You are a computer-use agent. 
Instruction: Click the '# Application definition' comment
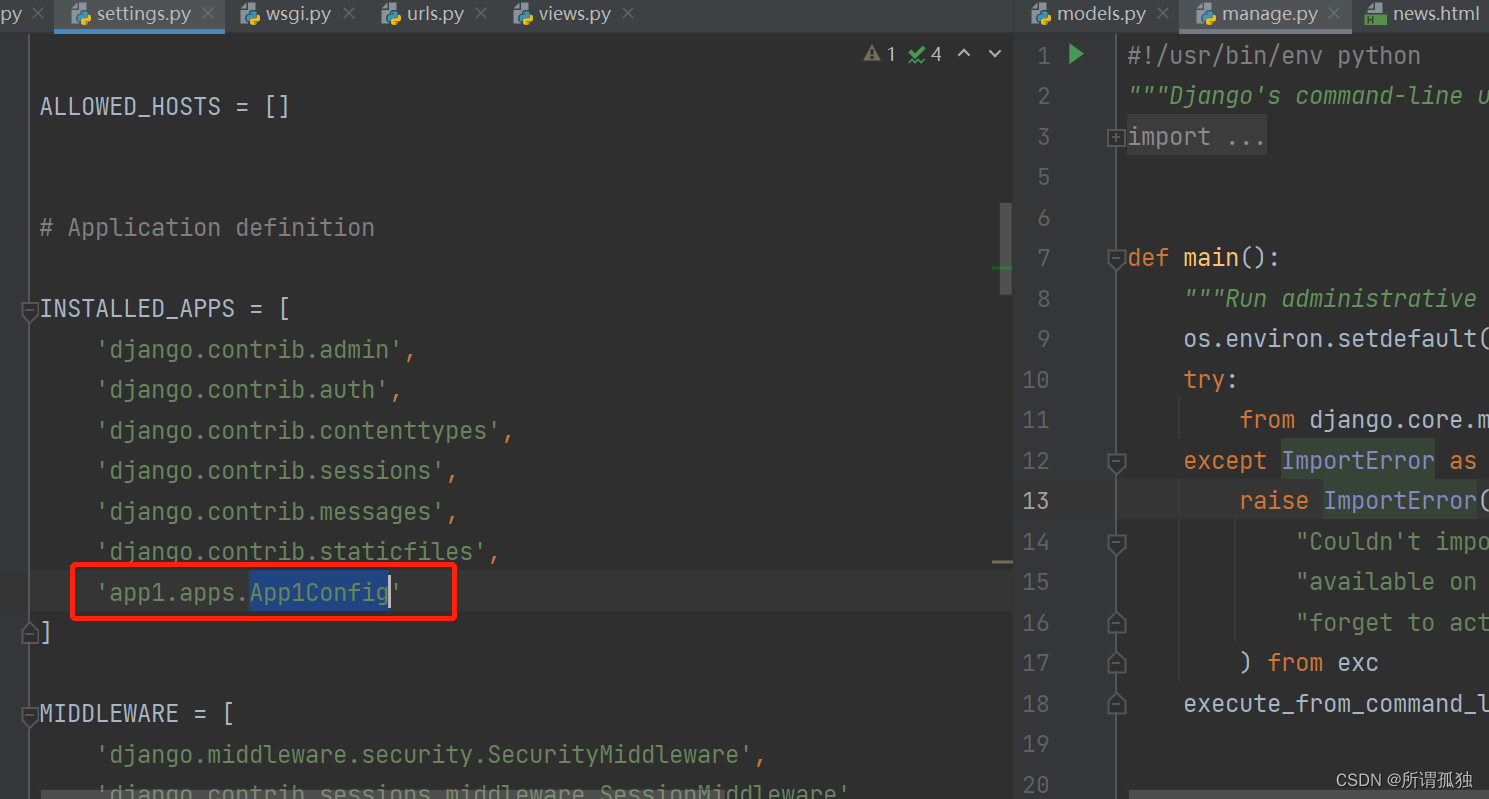(207, 228)
